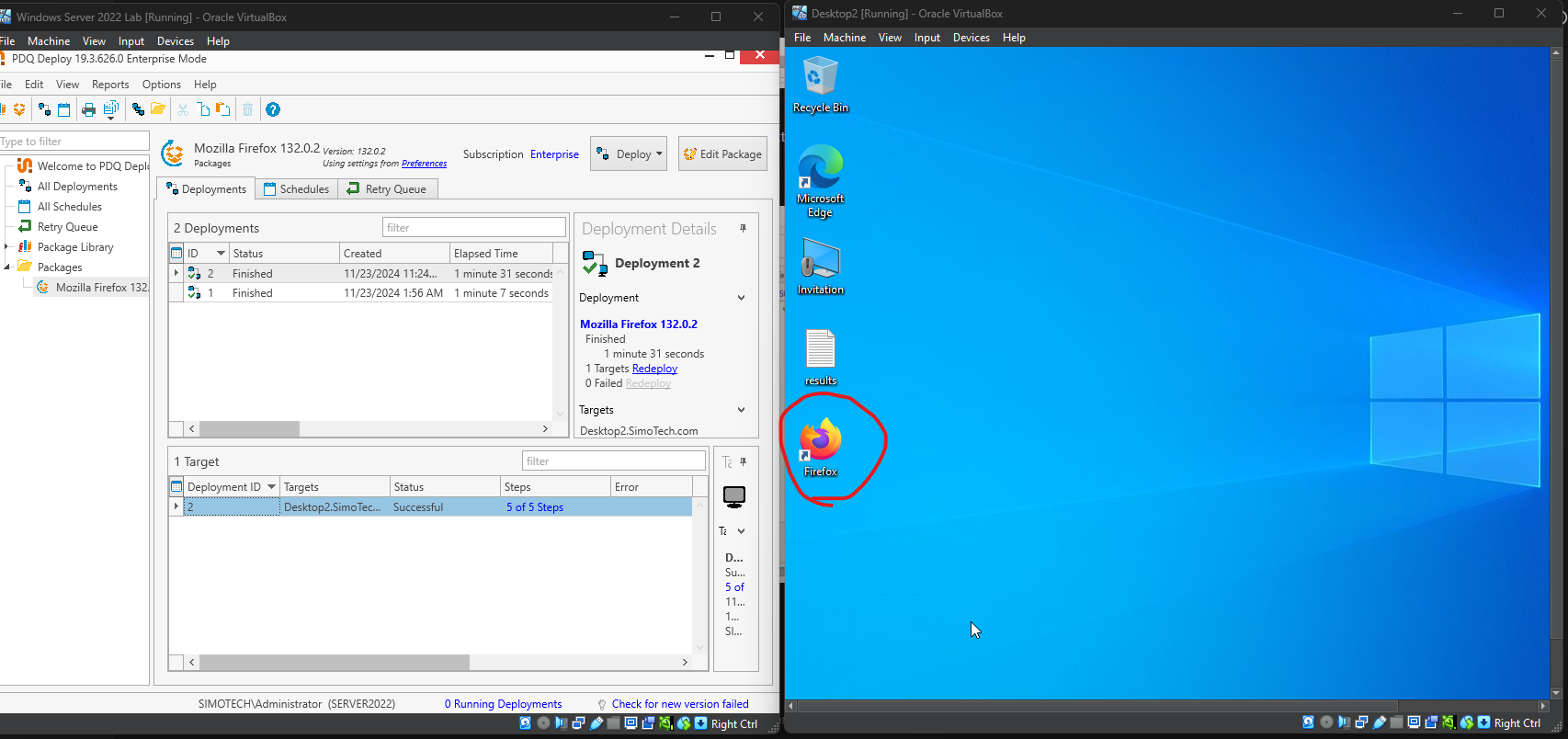Open Devices menu in Windows Server 2022 VirtualBox
Image resolution: width=1568 pixels, height=739 pixels.
176,41
